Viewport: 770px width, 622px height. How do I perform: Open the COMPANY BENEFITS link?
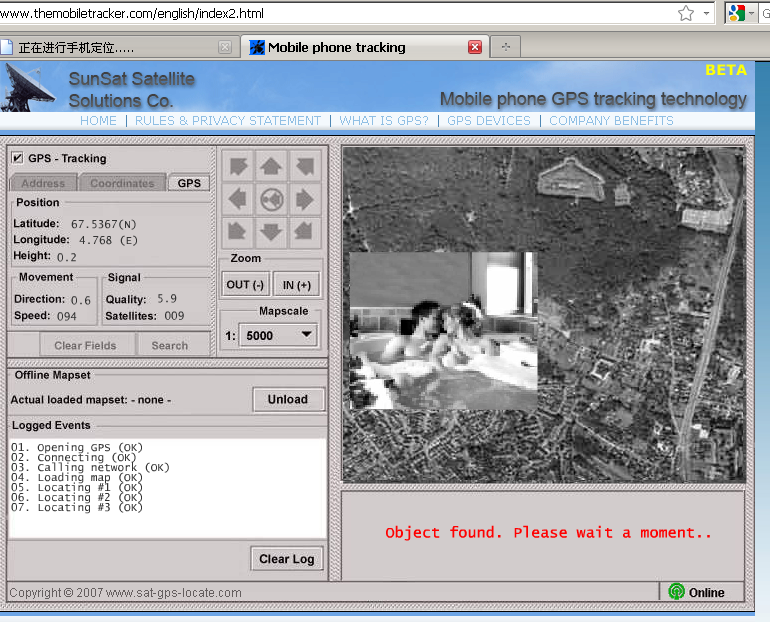[611, 121]
